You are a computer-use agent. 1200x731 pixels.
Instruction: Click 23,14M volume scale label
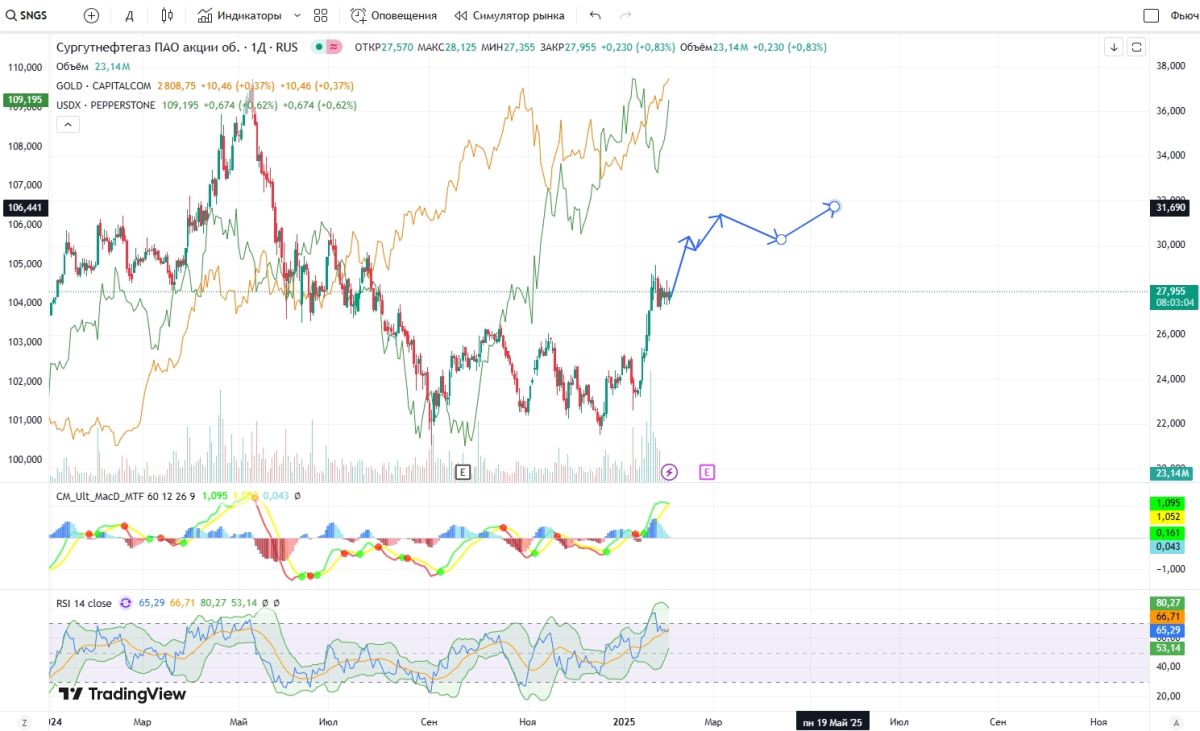tap(1170, 474)
